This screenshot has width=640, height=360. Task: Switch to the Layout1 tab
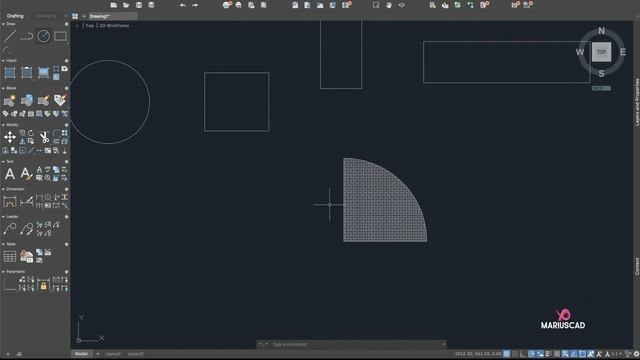pyautogui.click(x=113, y=354)
